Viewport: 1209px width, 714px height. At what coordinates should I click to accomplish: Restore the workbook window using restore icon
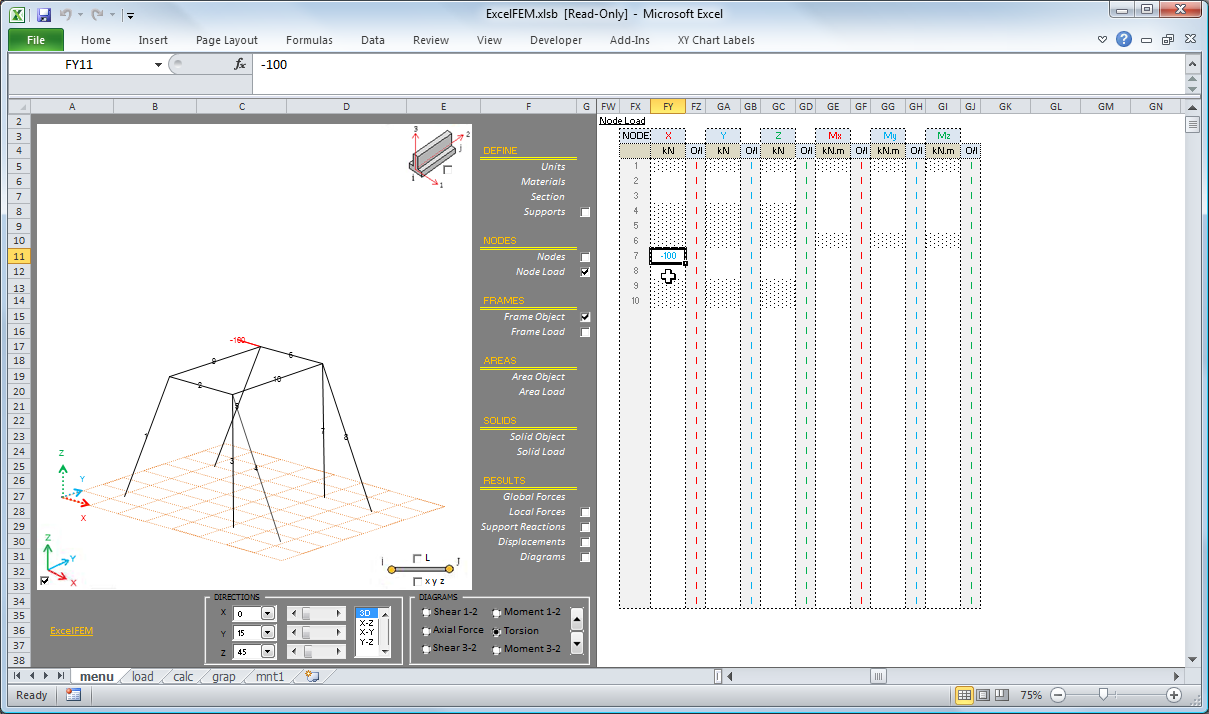1167,40
